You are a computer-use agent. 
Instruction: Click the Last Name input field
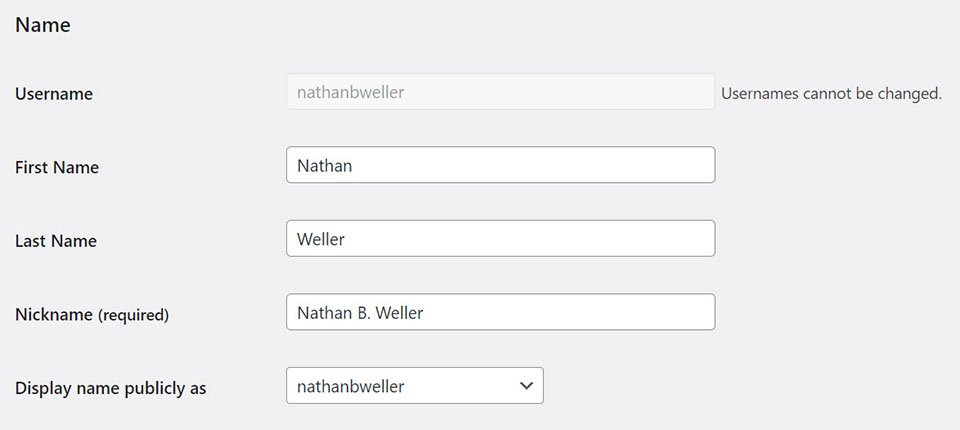500,239
